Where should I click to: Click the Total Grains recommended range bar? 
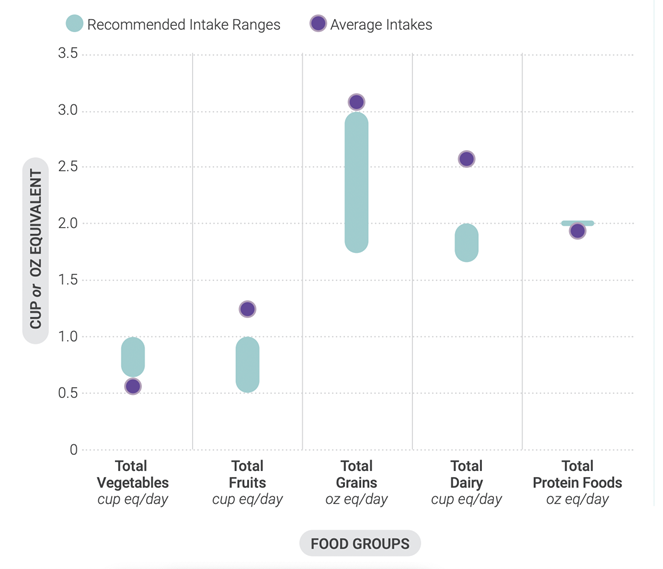[357, 182]
